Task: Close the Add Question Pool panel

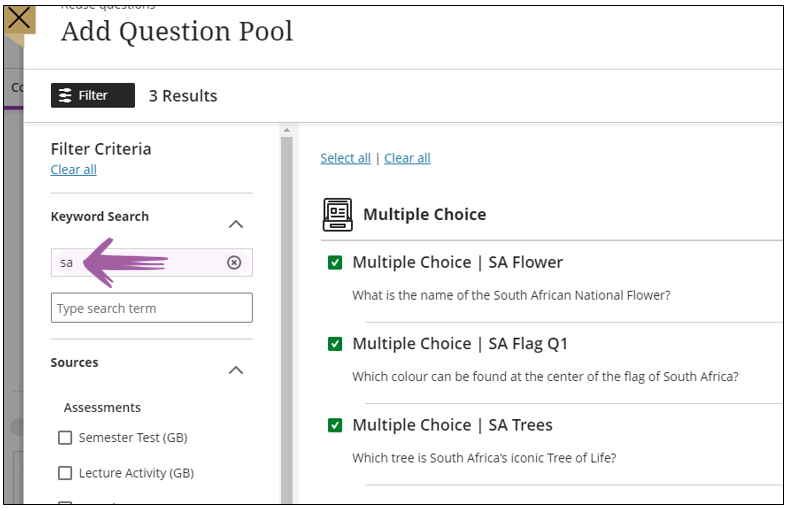Action: click(19, 20)
